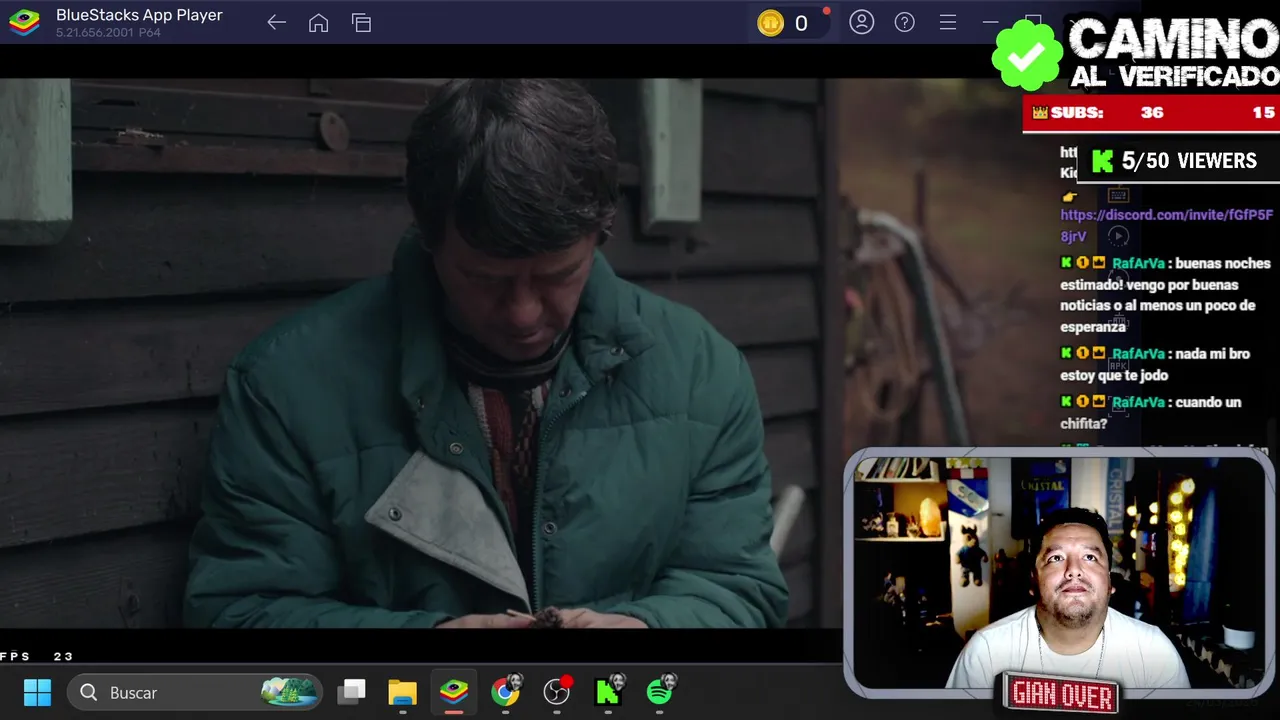Screen dimensions: 1280x720
Task: Open the BlueStacks hamburger menu
Action: coord(948,22)
